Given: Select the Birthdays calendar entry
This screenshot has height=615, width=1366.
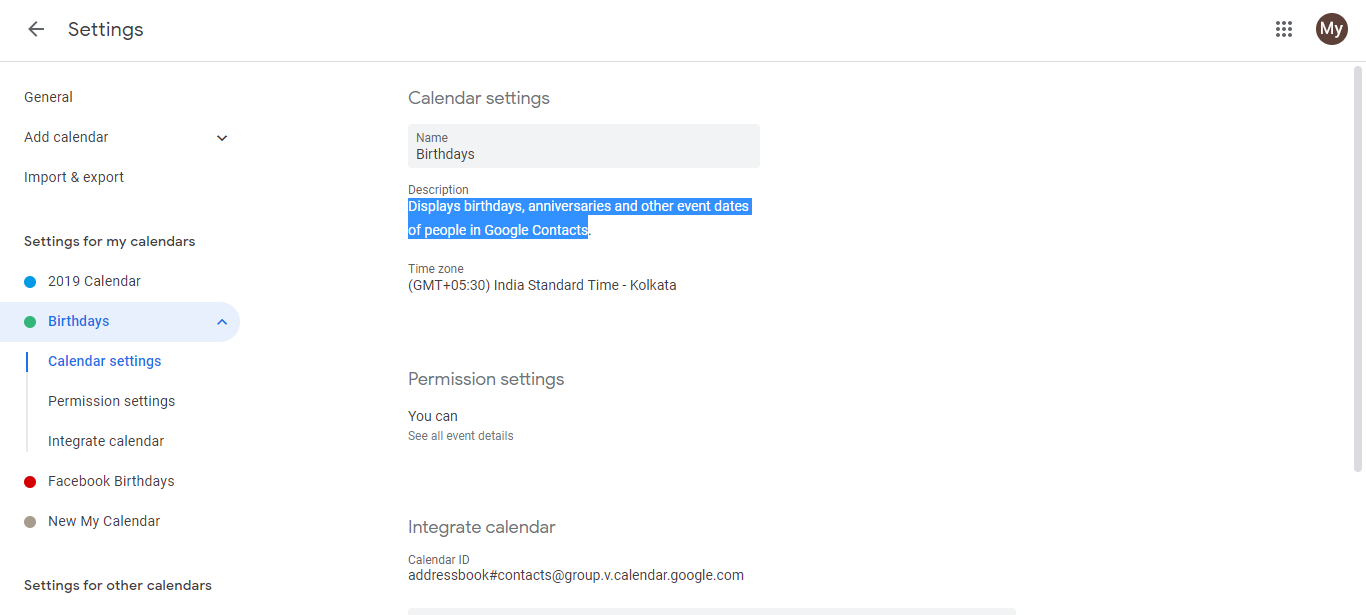Looking at the screenshot, I should (x=79, y=321).
